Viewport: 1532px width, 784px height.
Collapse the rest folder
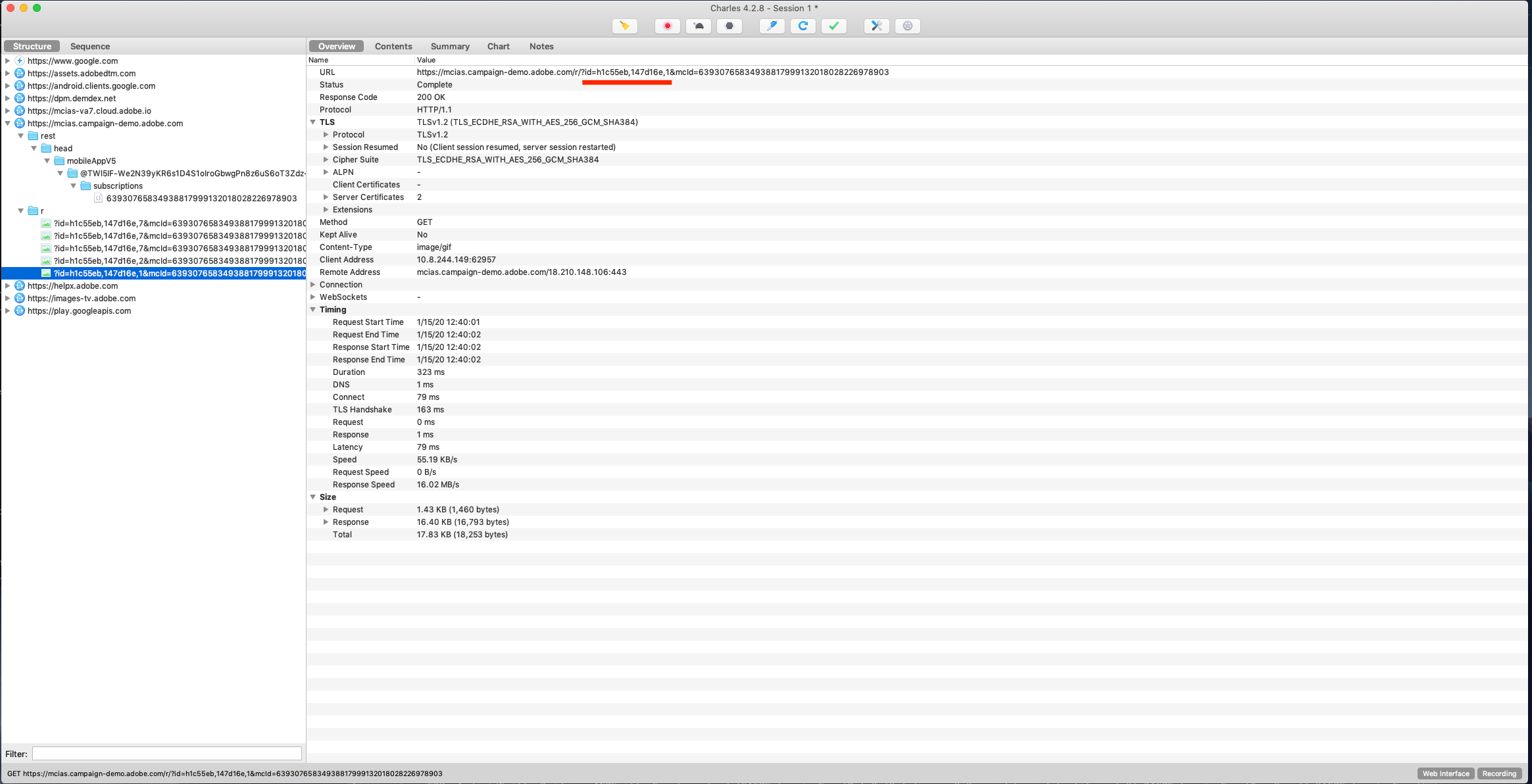[21, 135]
